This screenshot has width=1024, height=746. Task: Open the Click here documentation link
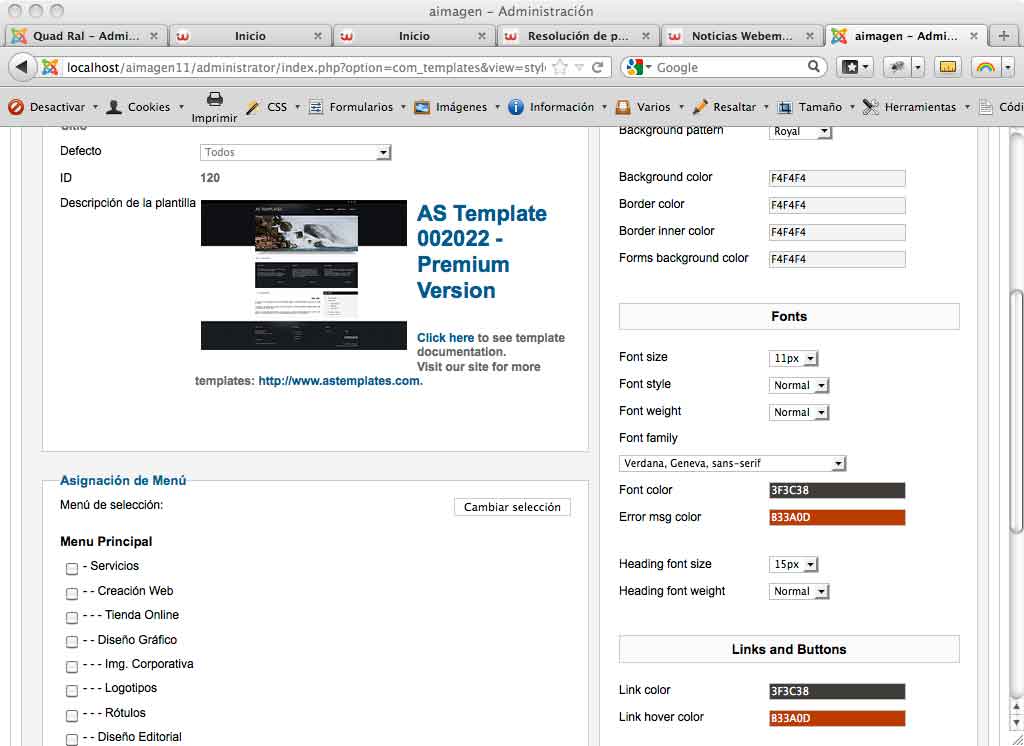point(445,338)
